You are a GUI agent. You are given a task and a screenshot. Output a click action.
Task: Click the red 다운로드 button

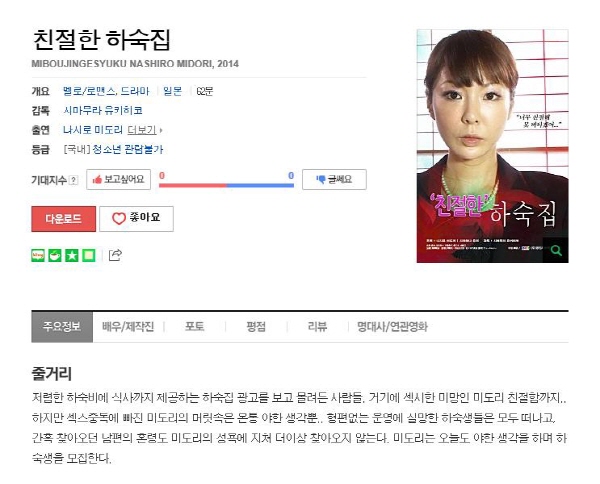pos(64,218)
